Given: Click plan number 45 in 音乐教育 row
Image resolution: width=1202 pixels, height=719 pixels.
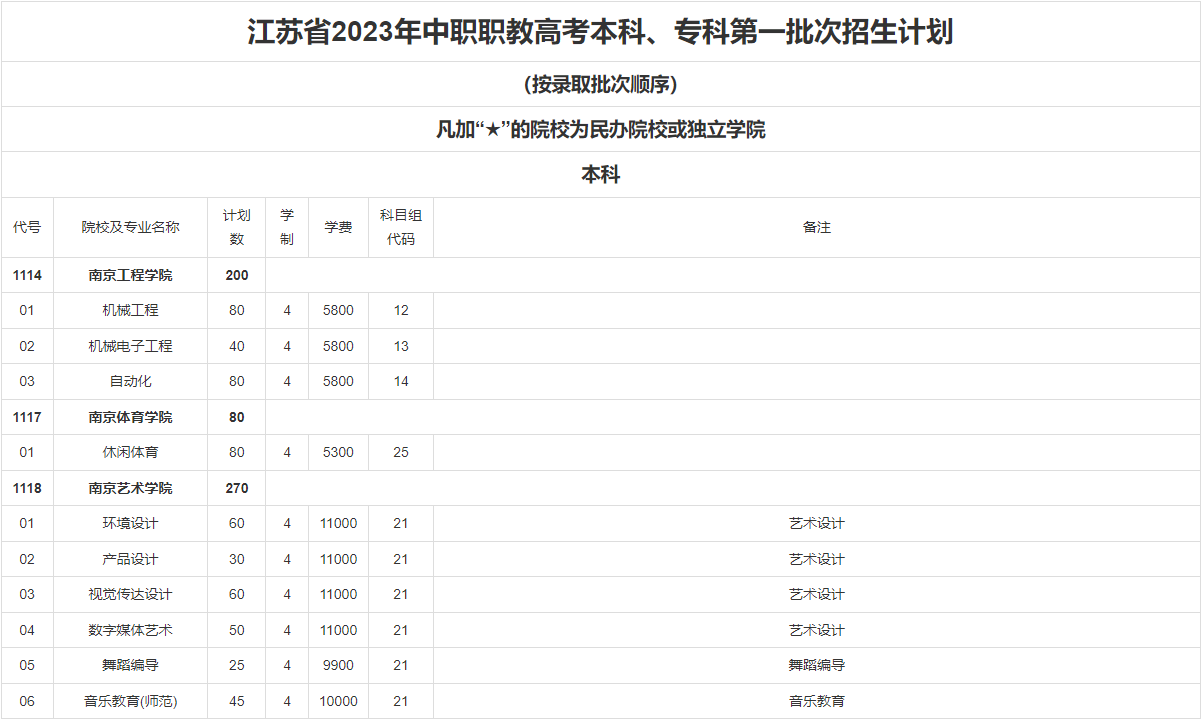Looking at the screenshot, I should click(236, 701).
